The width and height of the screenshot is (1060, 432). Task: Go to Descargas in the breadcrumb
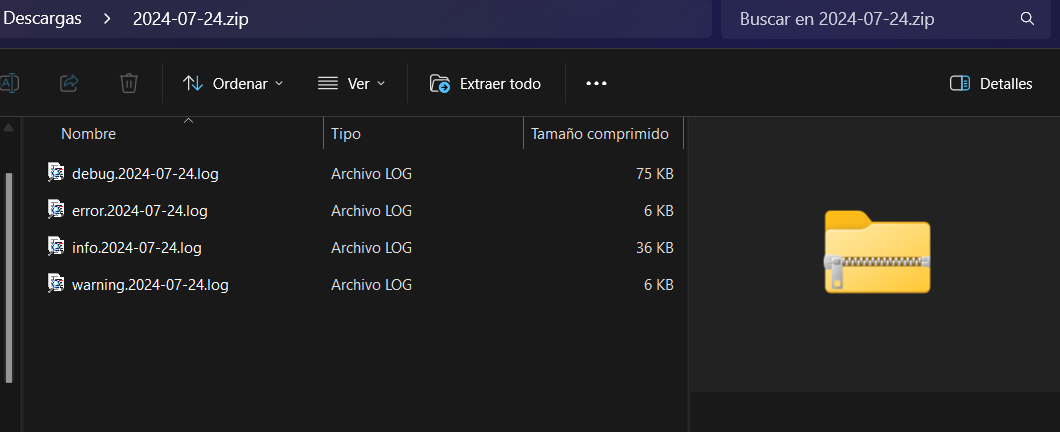click(42, 19)
